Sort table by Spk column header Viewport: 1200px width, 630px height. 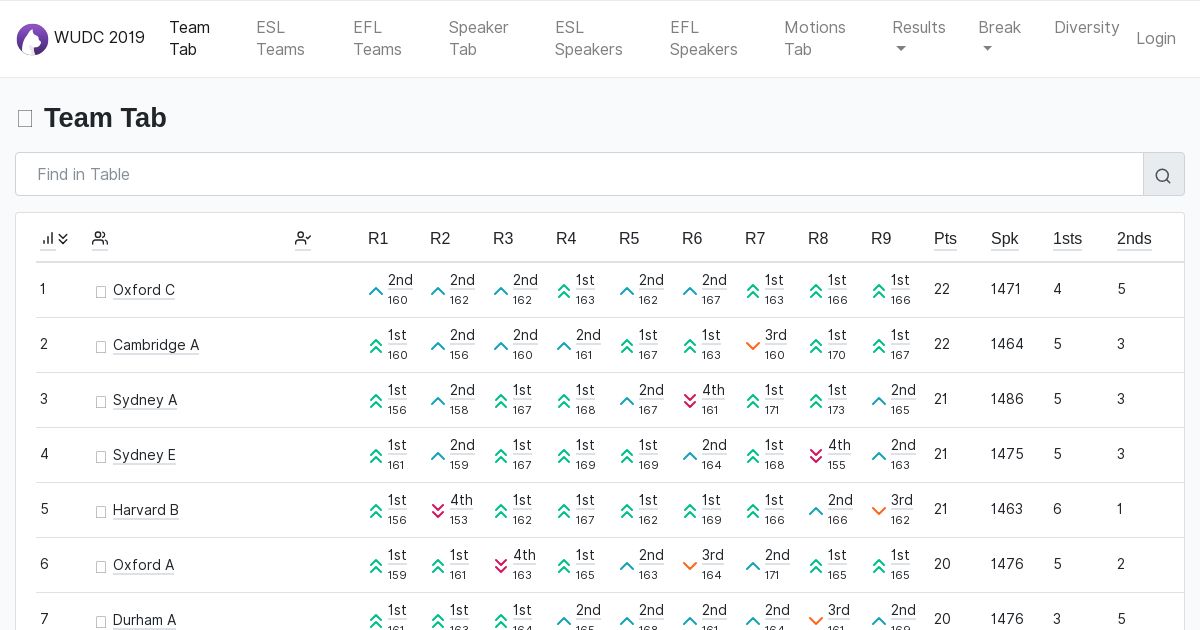pos(1004,239)
